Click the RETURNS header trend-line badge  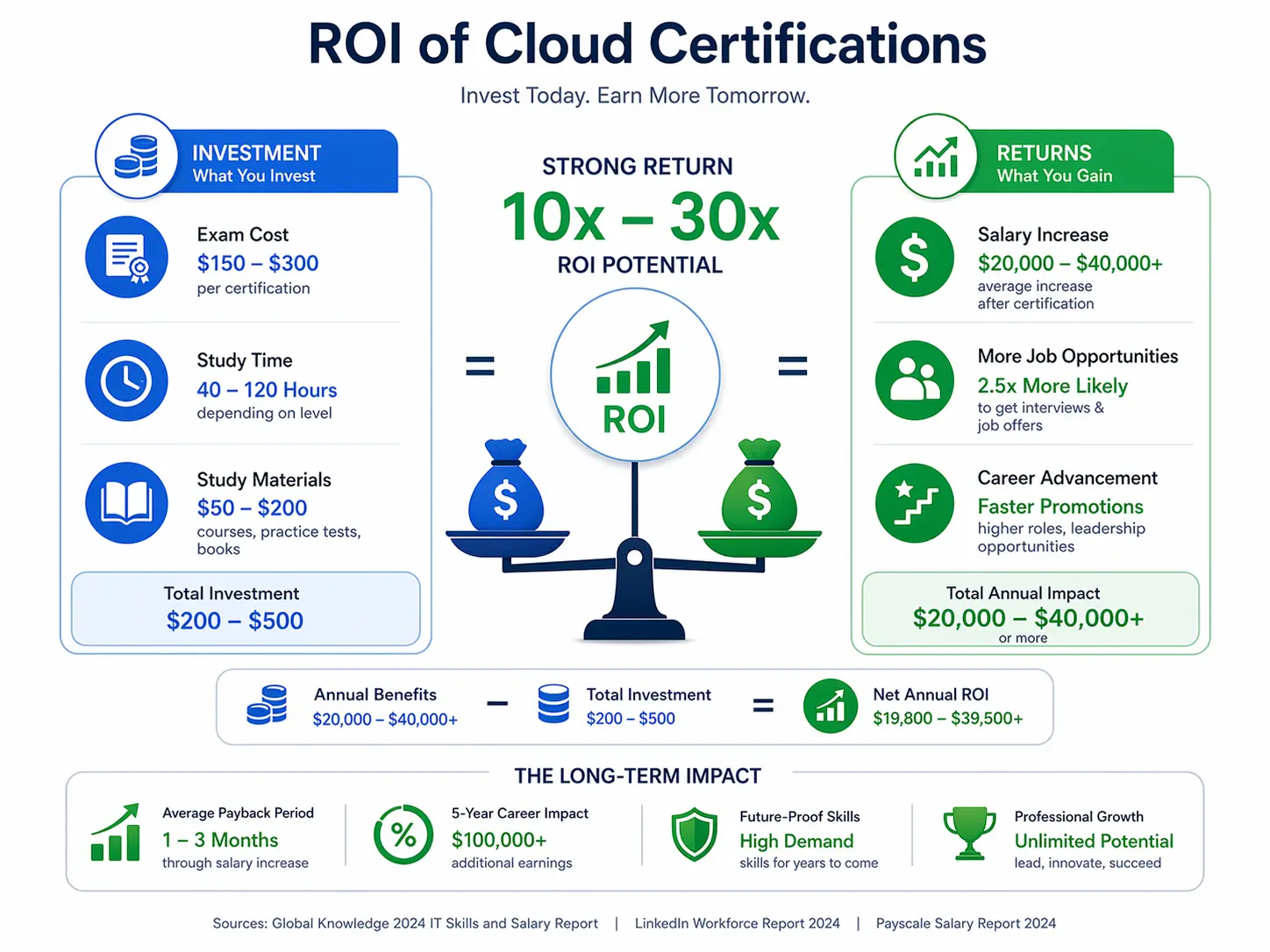[x=935, y=155]
